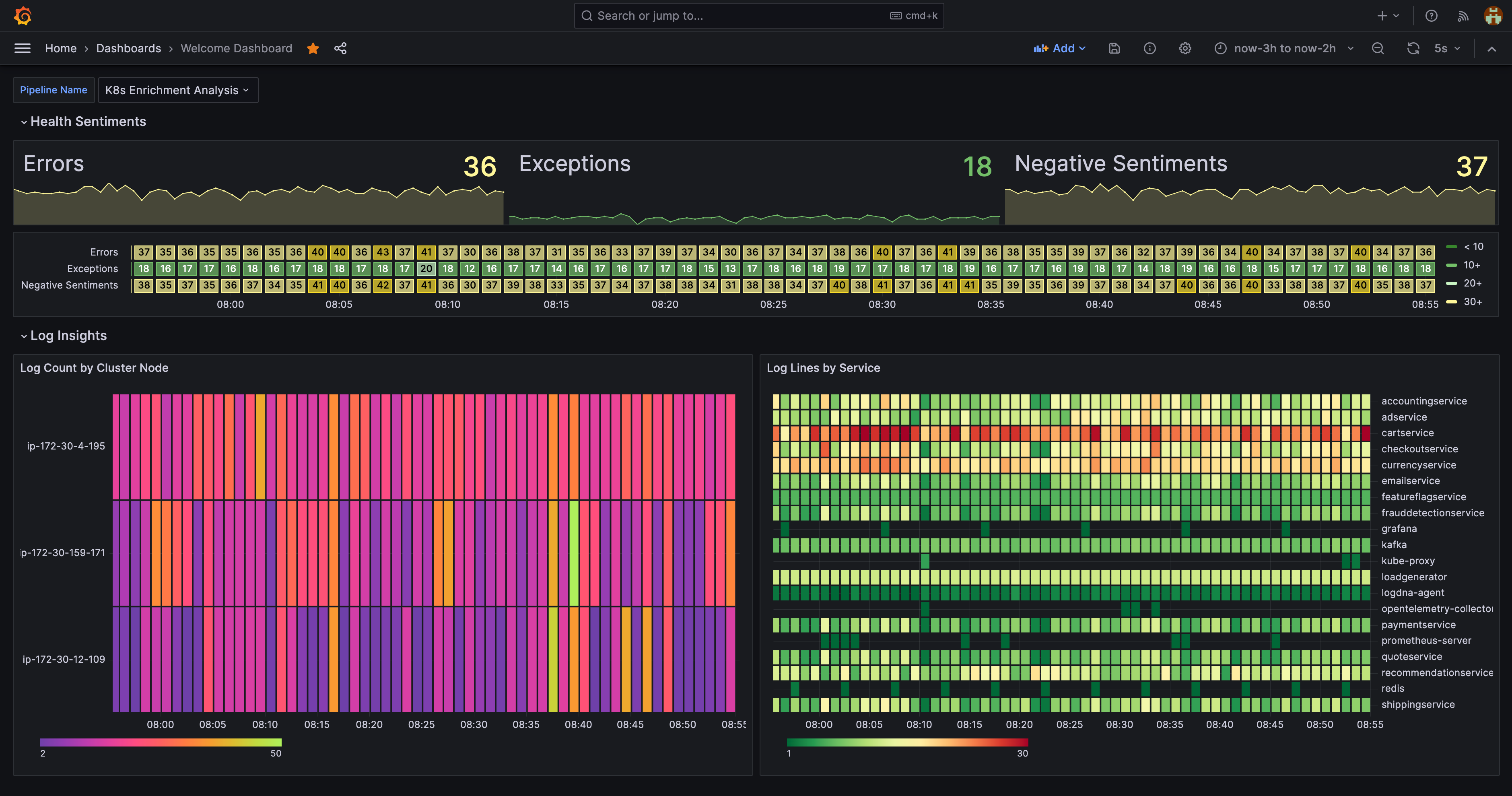This screenshot has height=796, width=1512.
Task: Click the share dashboard icon
Action: pyautogui.click(x=340, y=48)
